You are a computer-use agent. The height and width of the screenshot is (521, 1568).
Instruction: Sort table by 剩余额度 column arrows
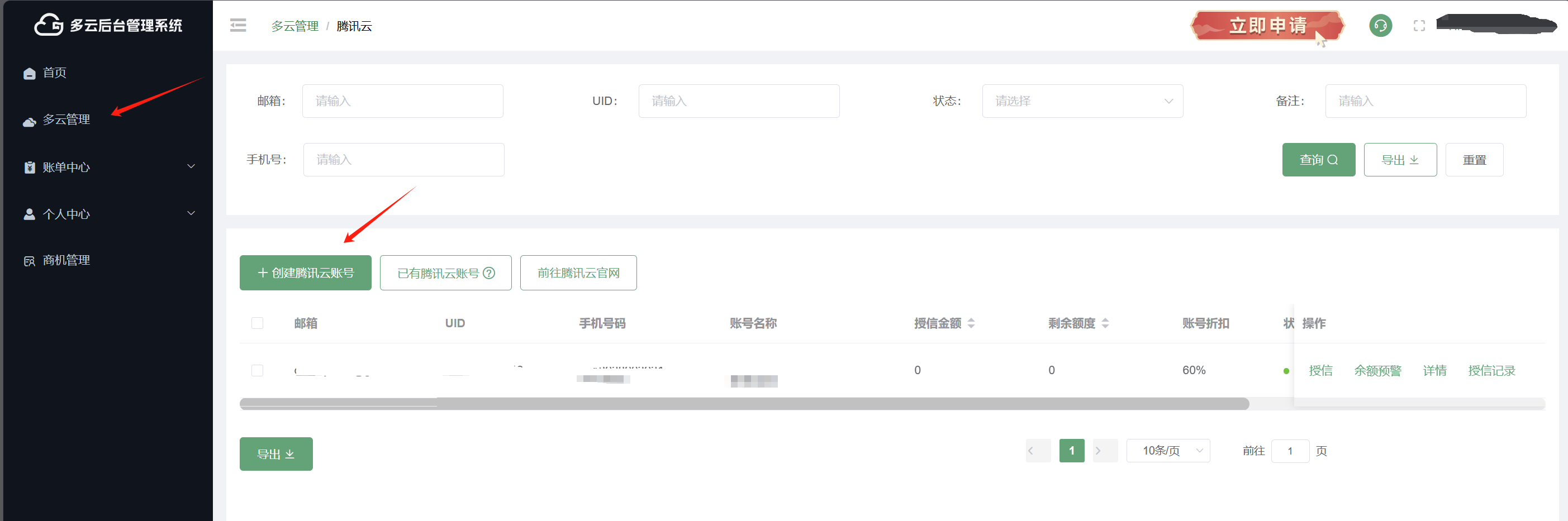pos(1105,323)
